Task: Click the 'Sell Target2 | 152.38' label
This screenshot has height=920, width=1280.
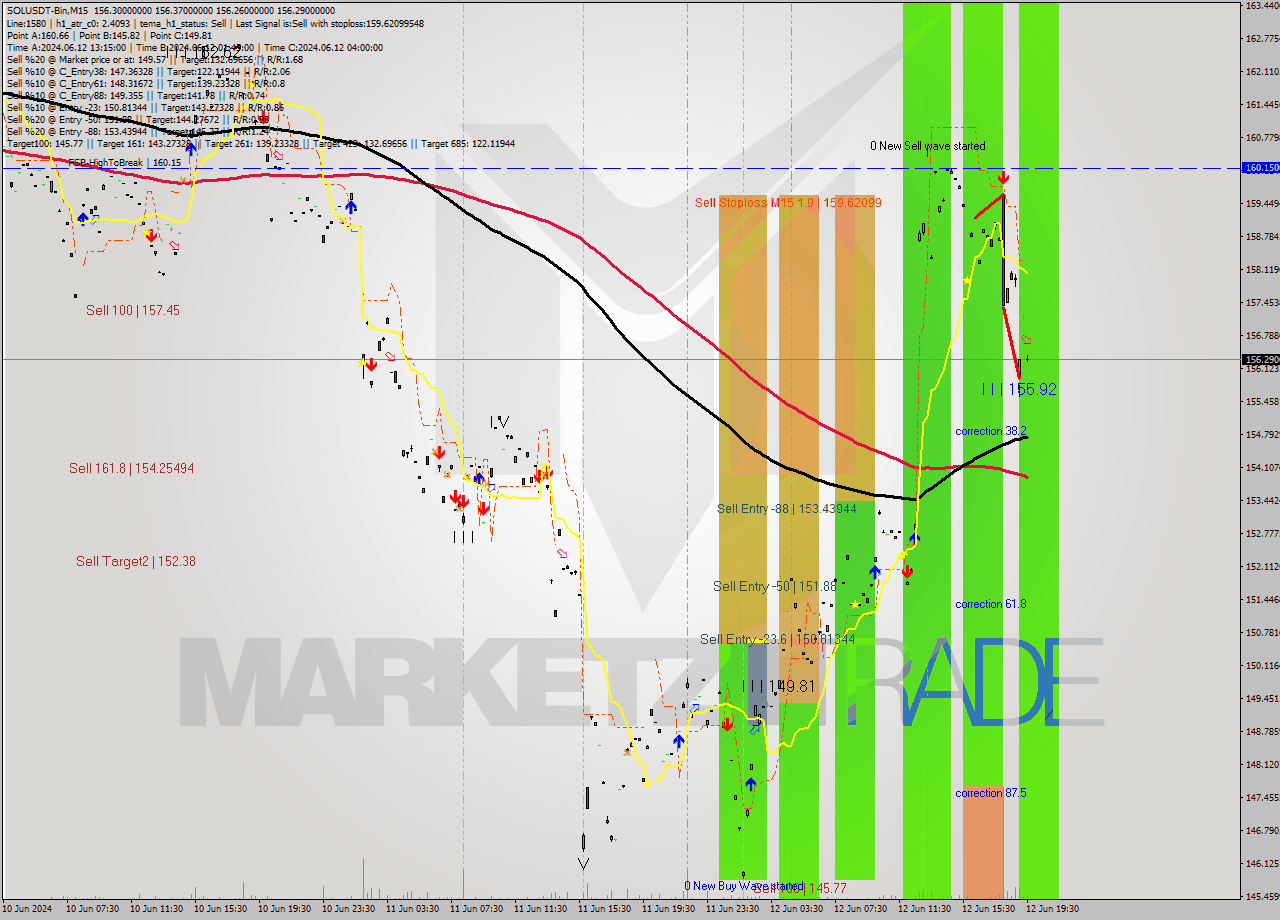Action: (136, 561)
